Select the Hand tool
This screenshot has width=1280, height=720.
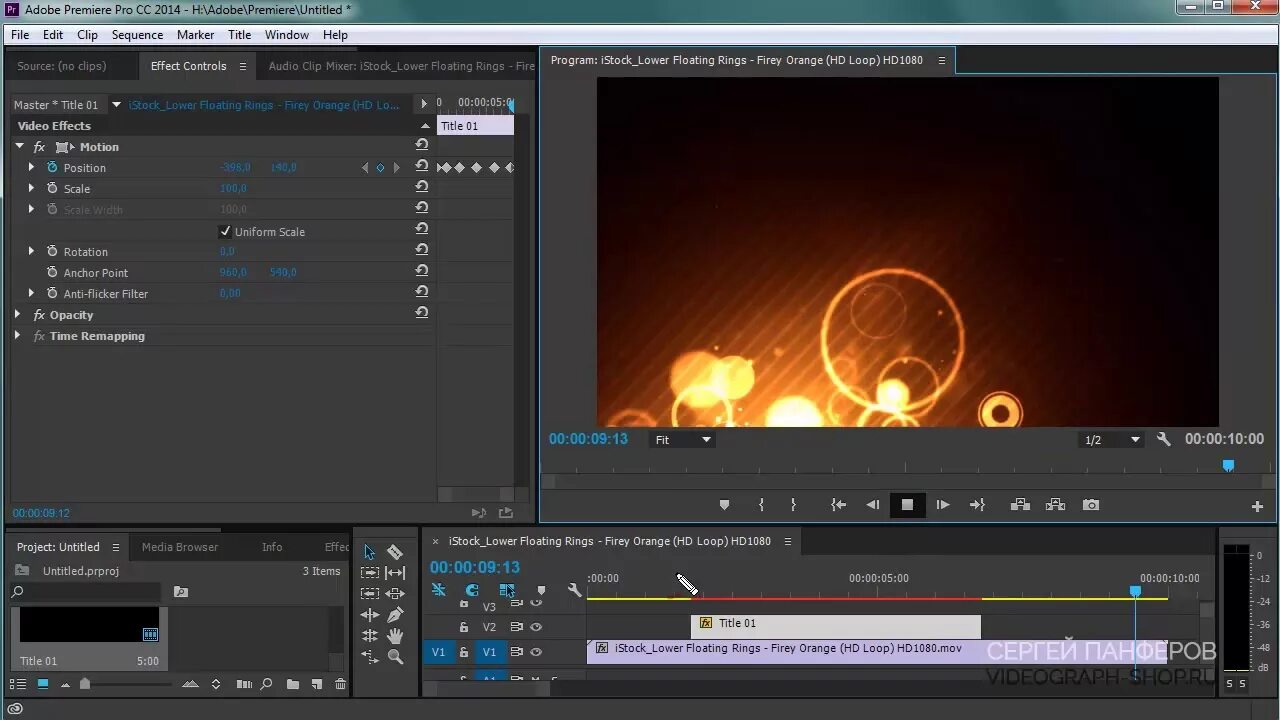pyautogui.click(x=395, y=635)
